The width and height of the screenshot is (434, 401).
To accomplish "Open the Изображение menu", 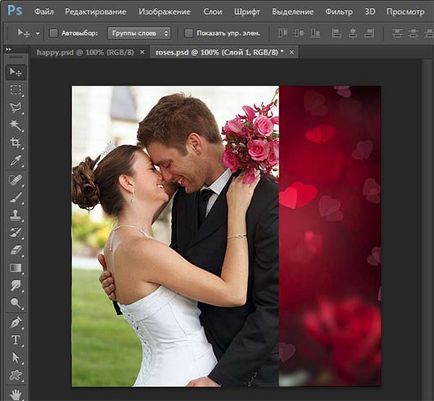I will point(165,12).
